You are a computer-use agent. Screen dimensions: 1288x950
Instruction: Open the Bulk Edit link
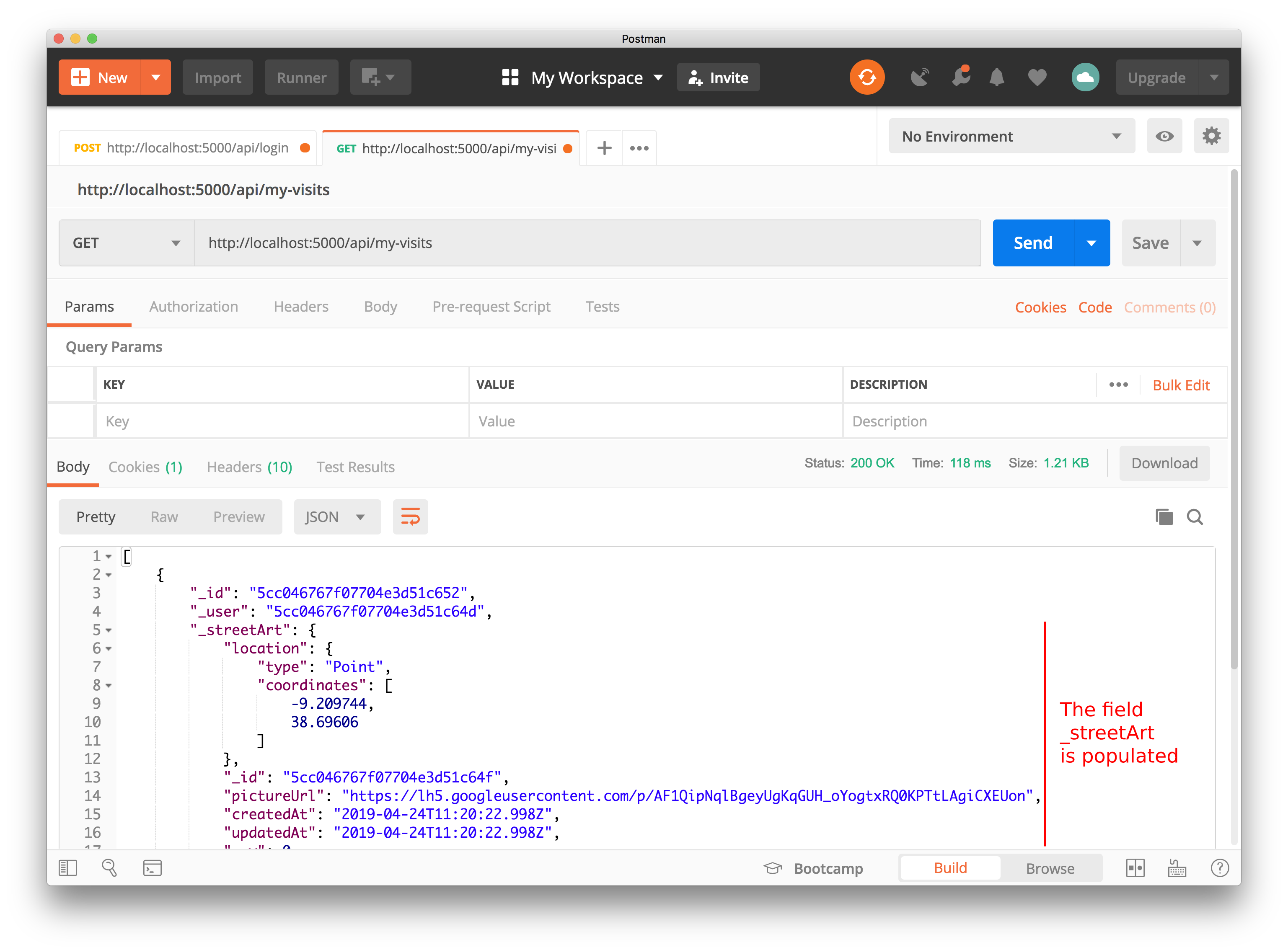coord(1181,385)
